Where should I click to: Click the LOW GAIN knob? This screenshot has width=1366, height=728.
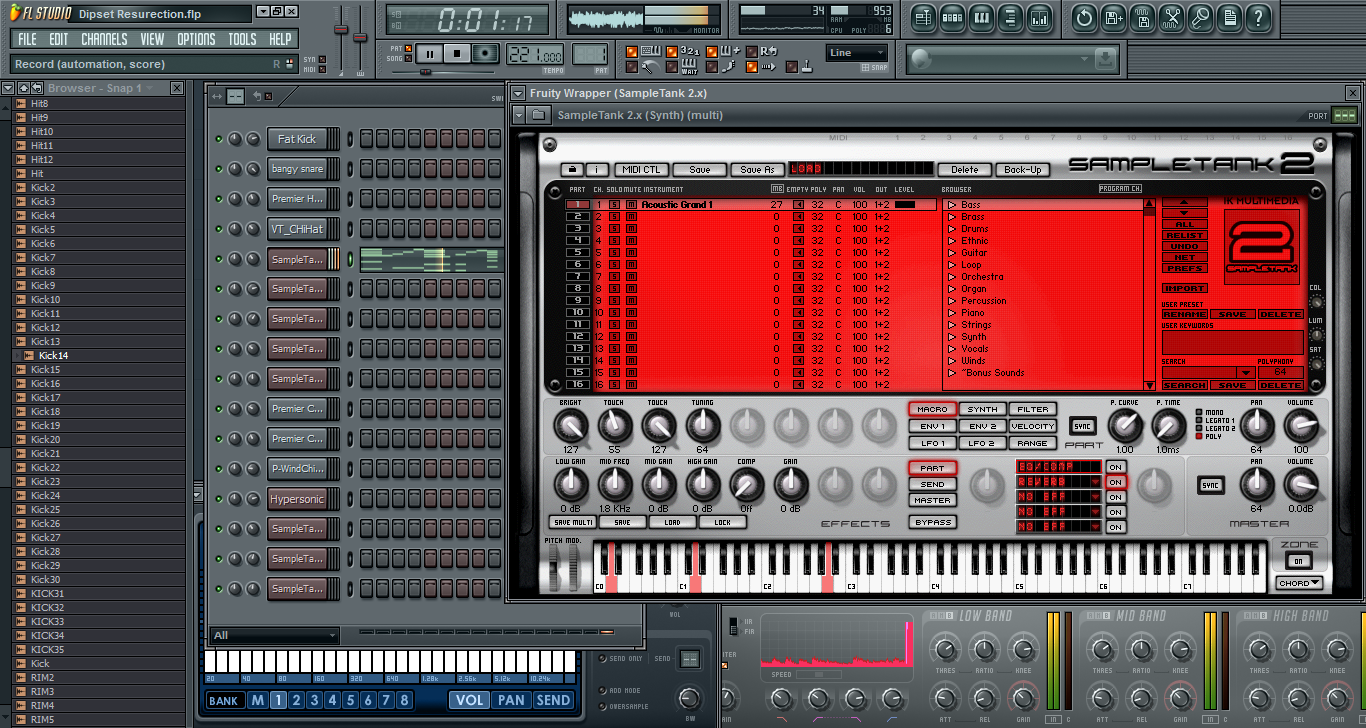570,485
